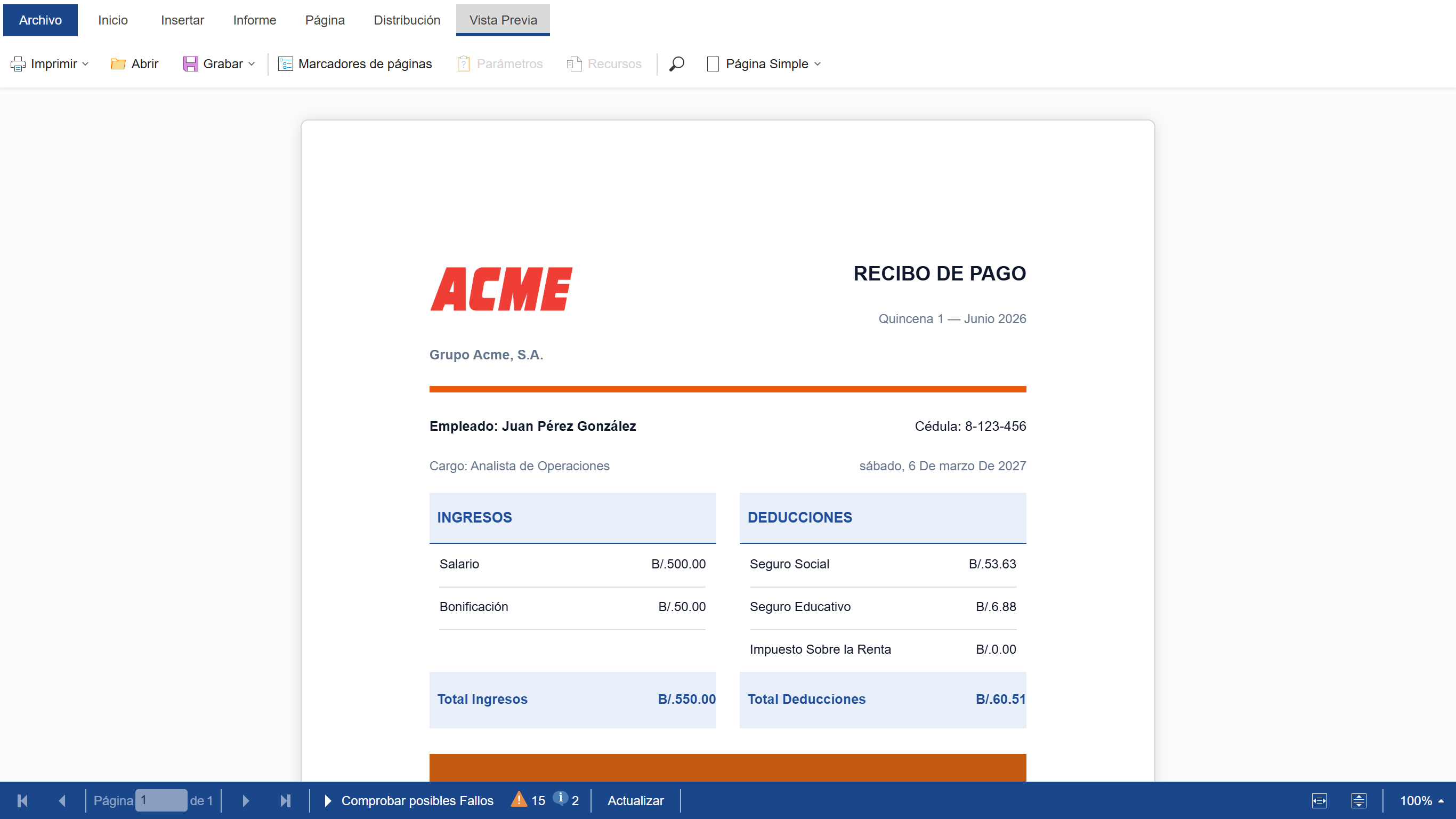Click the Recursos toolbar icon
The image size is (1456, 819).
coord(573,64)
